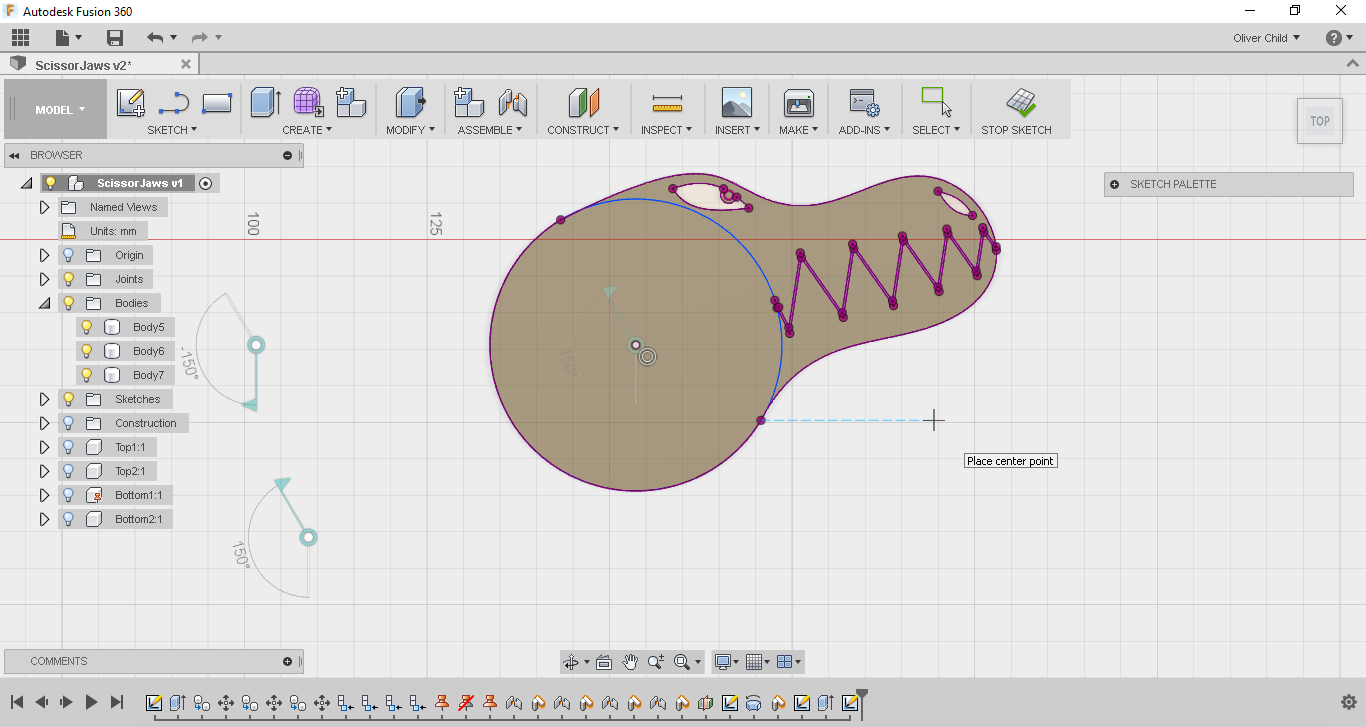The image size is (1366, 727).
Task: Open the SKETCH menu
Action: [172, 130]
